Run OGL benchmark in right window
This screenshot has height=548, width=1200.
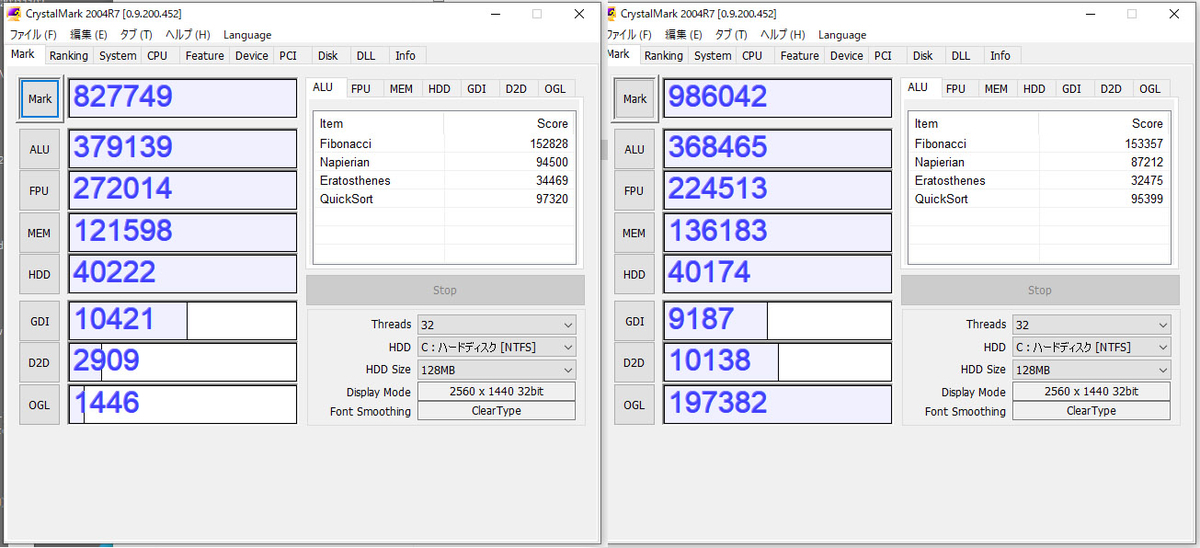pos(635,404)
